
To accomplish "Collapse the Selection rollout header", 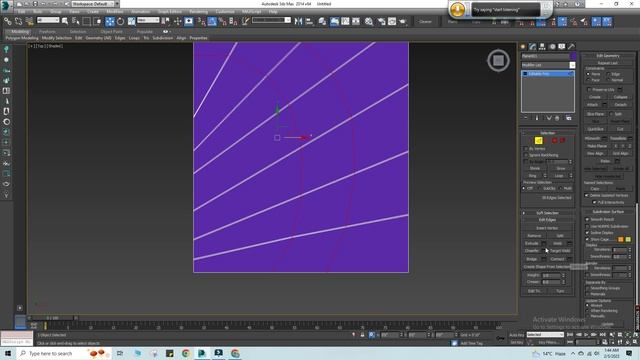I will [547, 133].
